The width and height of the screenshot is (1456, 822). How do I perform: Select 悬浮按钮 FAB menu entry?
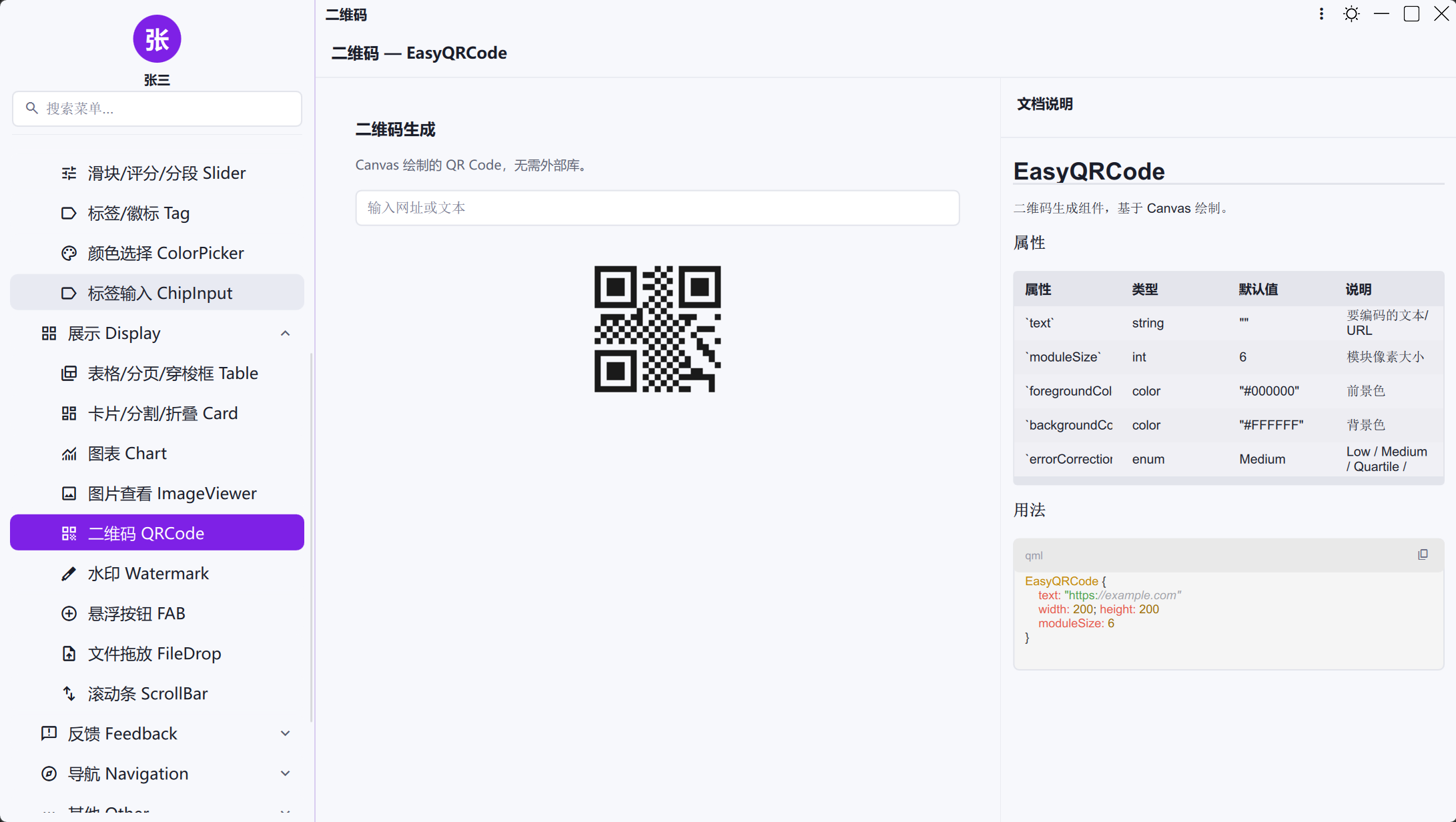(x=157, y=614)
